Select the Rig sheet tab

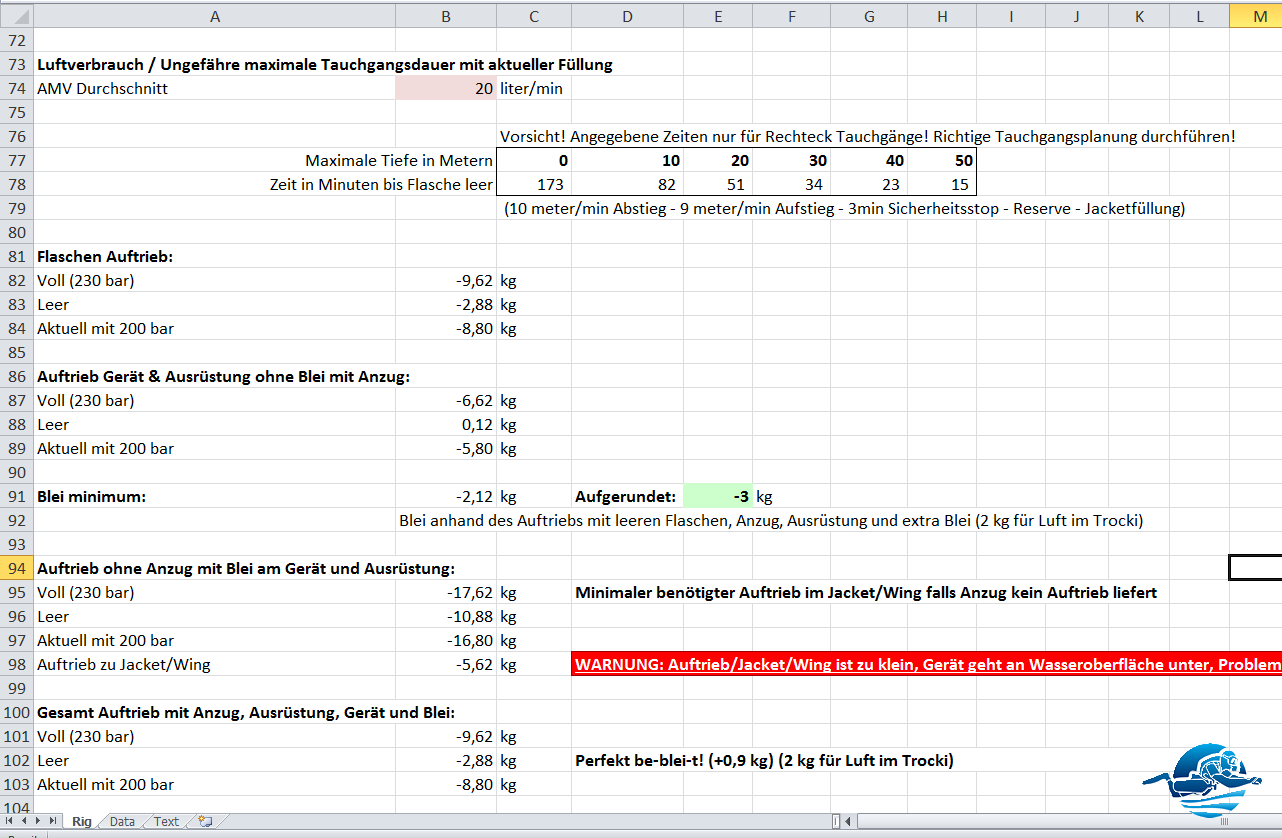pos(82,821)
